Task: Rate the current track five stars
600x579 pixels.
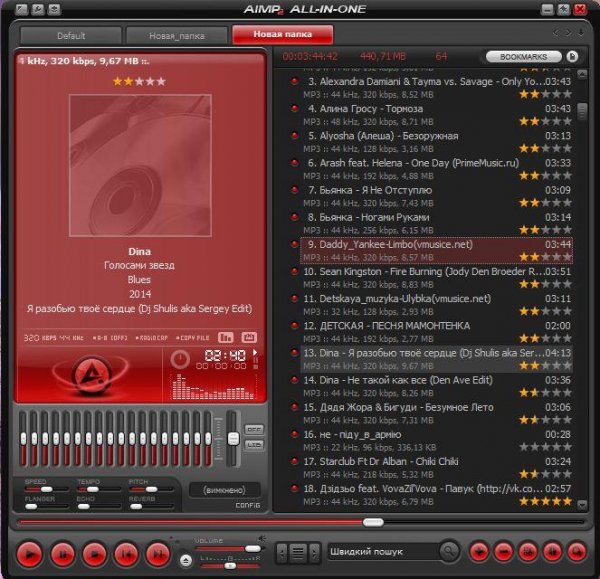Action: [x=161, y=81]
